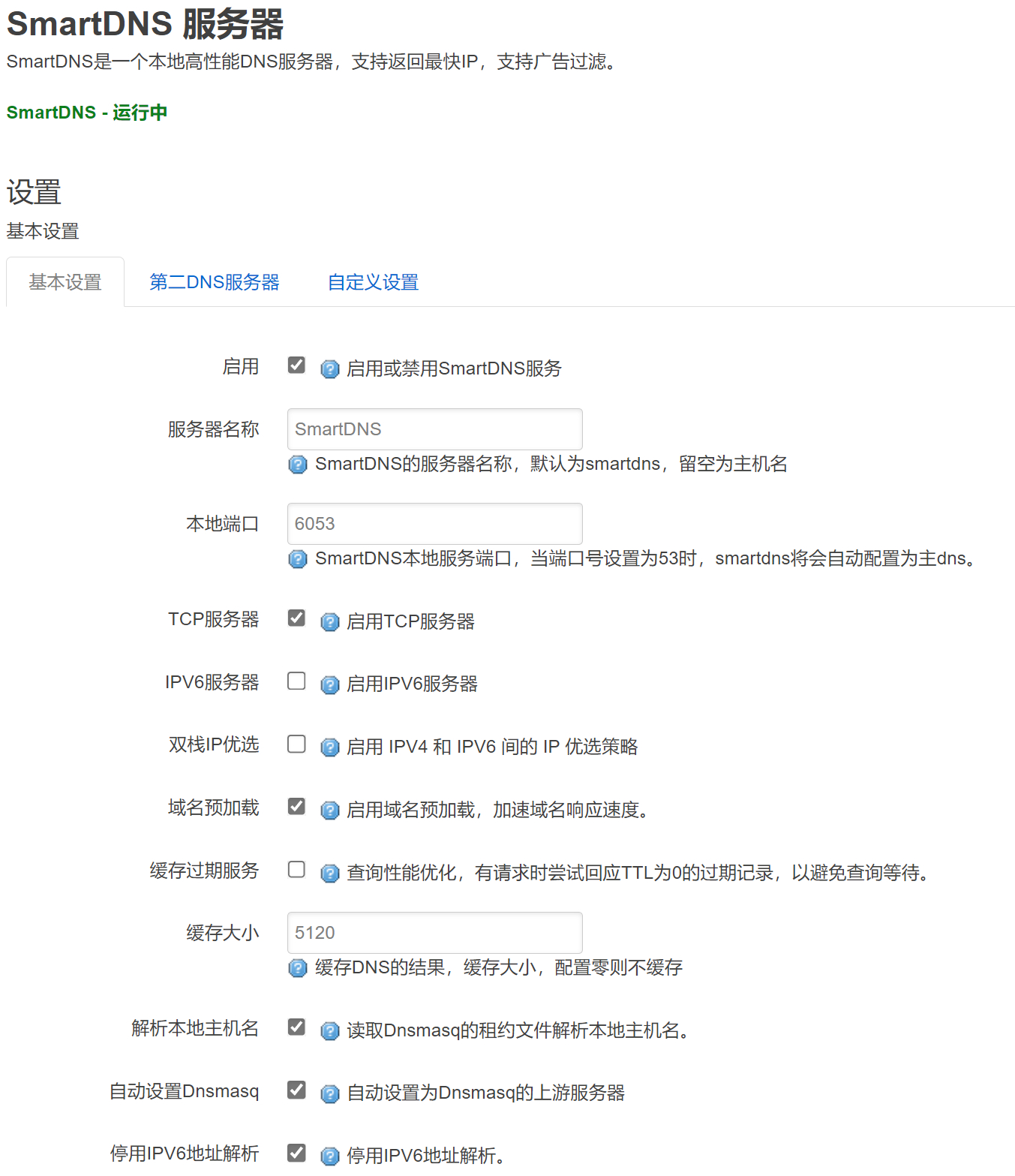Select the 基本设置 tab
Screen dimensions: 1015x1176
point(65,282)
